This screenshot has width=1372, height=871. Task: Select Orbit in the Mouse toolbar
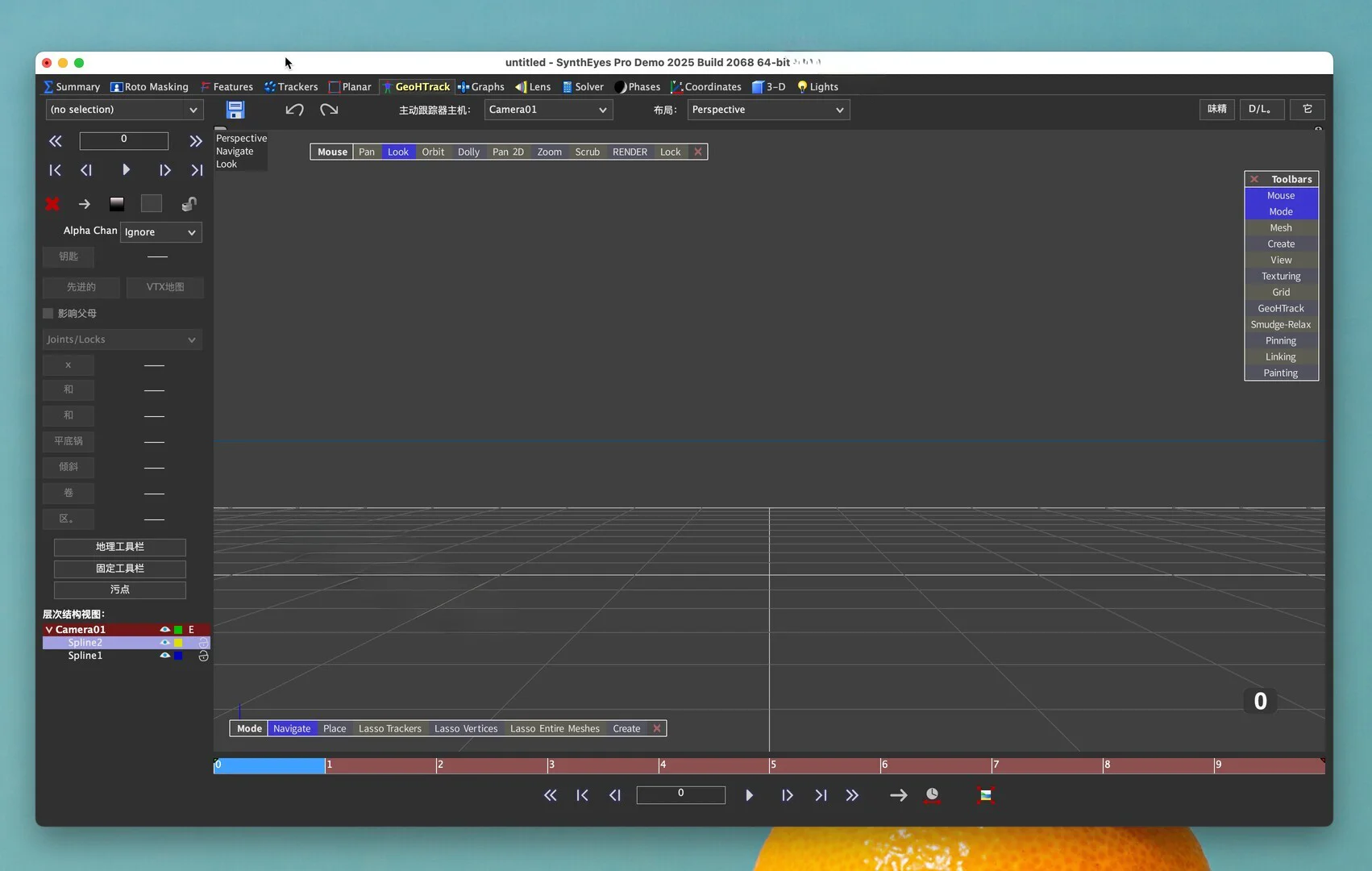[x=433, y=152]
